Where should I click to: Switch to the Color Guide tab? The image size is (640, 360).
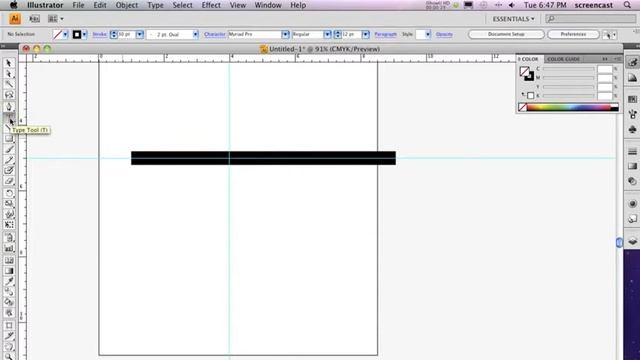pyautogui.click(x=563, y=59)
